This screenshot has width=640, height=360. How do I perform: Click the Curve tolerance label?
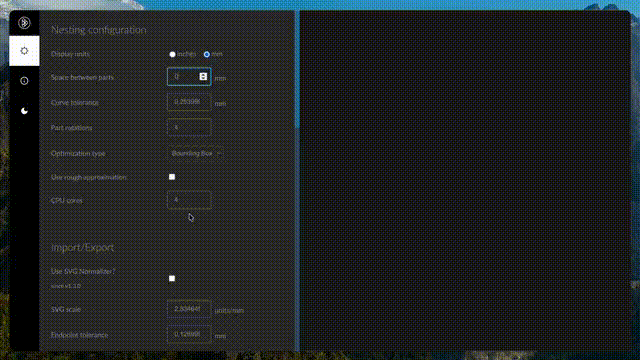tap(75, 103)
